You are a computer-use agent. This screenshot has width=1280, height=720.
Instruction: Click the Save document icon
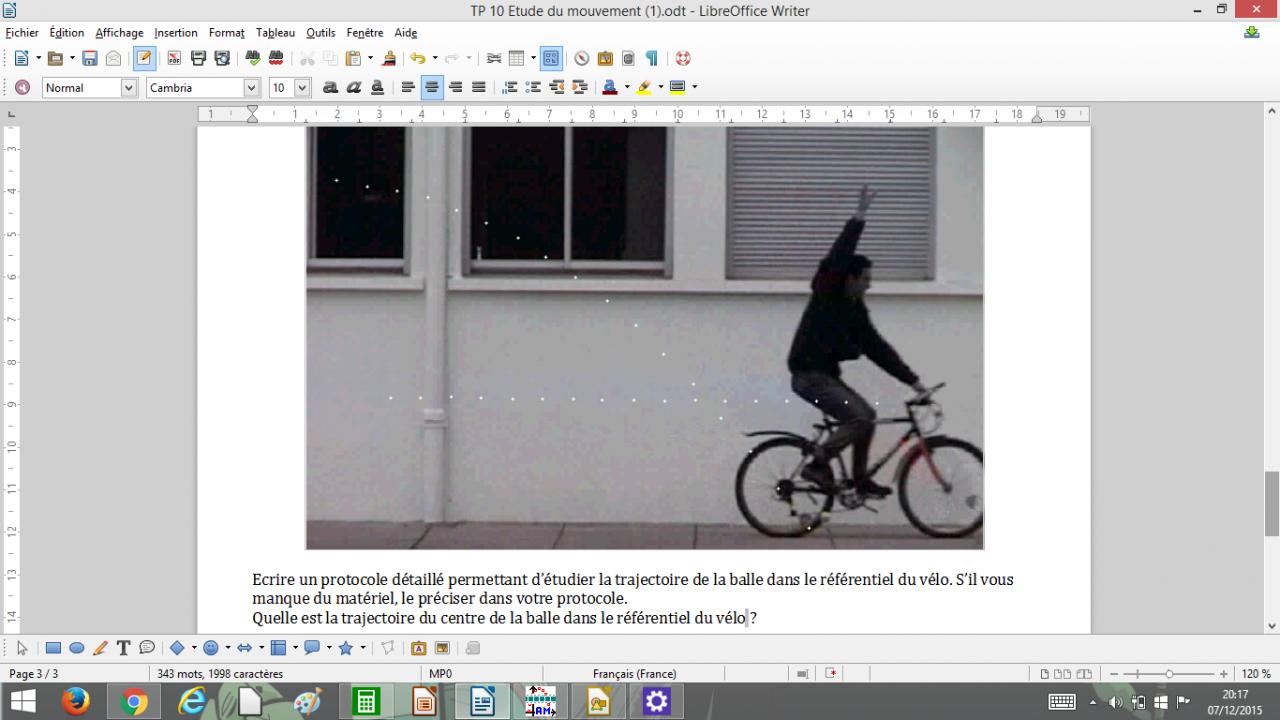pyautogui.click(x=90, y=58)
